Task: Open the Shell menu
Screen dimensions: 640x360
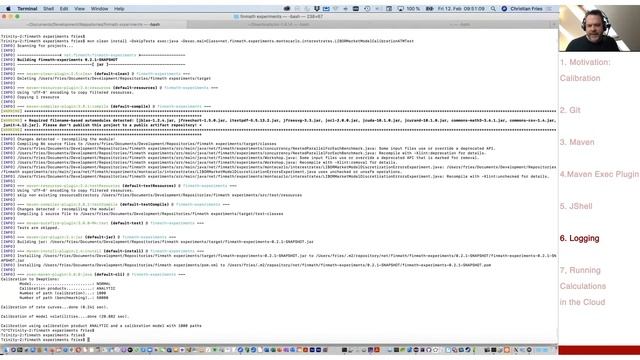Action: tap(49, 9)
